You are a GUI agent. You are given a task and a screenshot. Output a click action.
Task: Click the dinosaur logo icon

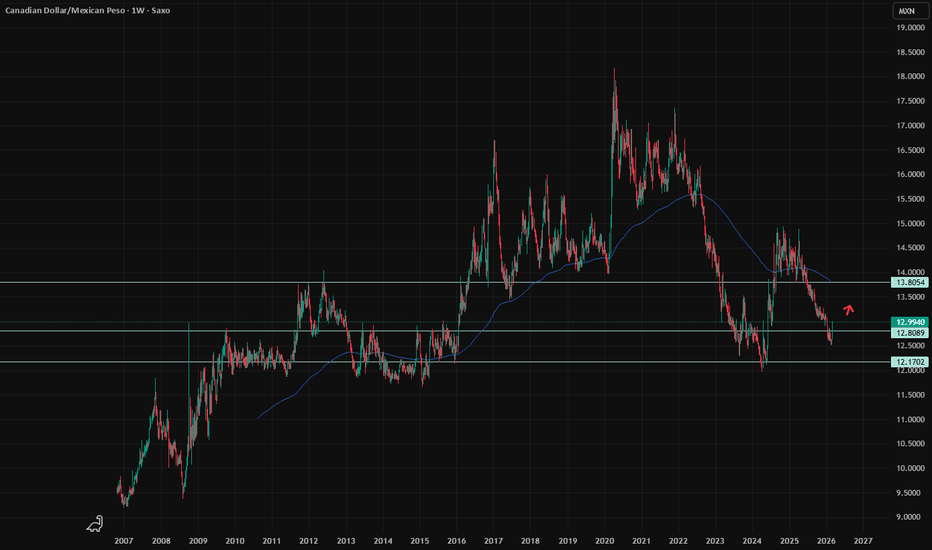[95, 524]
